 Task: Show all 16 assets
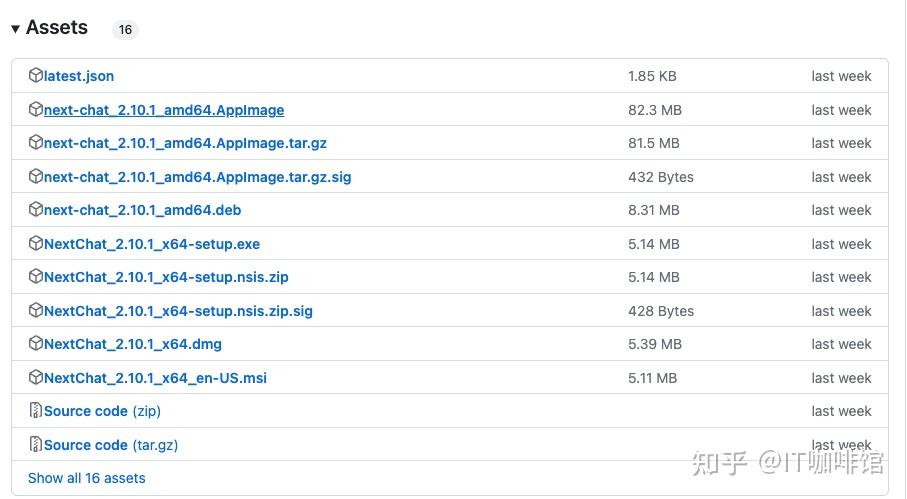point(87,478)
